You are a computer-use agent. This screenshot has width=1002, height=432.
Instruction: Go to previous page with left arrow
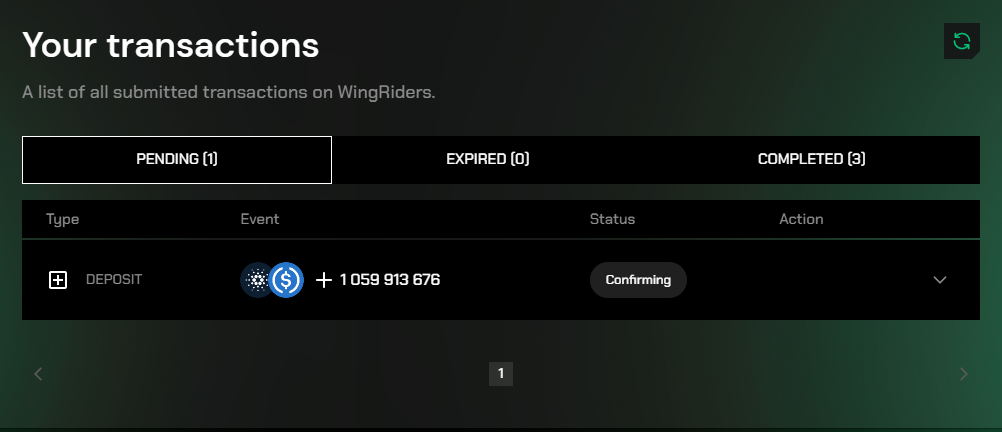pos(38,374)
